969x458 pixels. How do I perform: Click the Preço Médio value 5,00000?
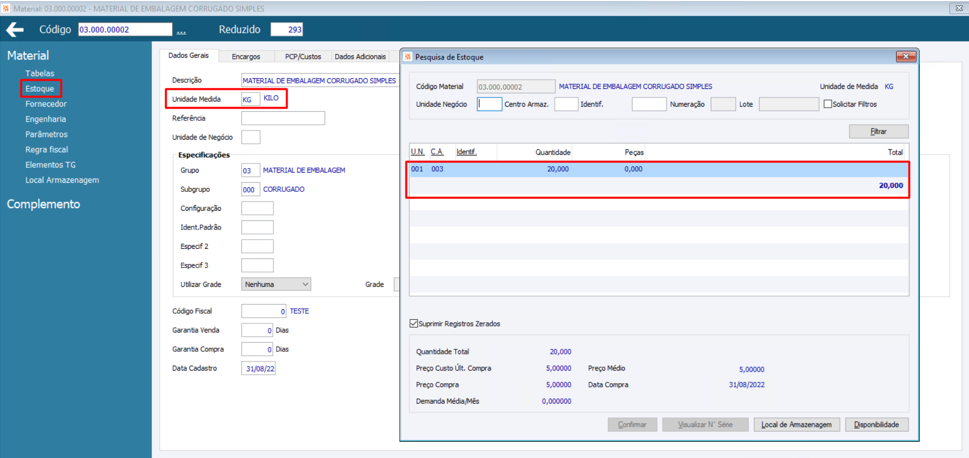(752, 369)
